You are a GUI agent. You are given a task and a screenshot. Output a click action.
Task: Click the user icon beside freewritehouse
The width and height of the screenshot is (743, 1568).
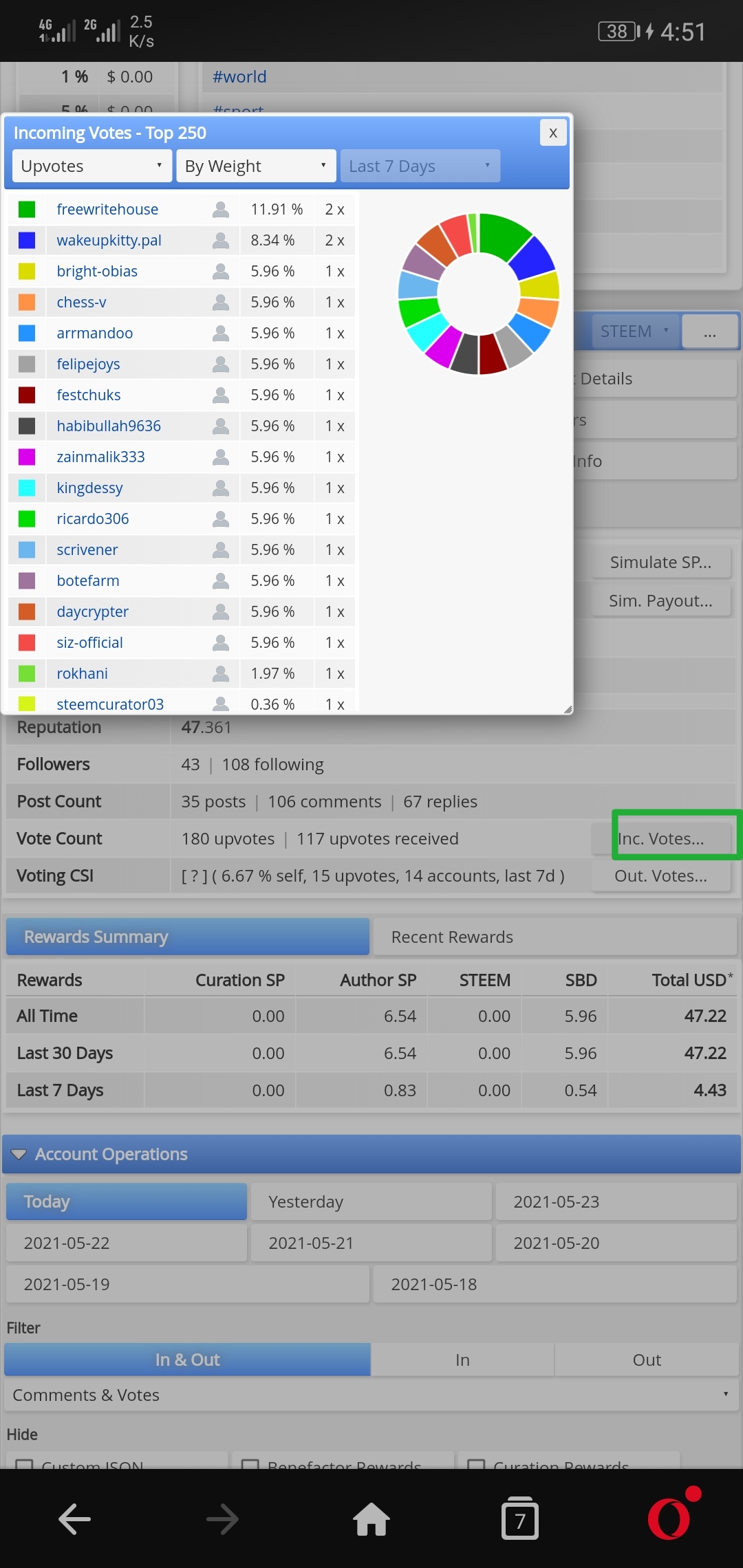[221, 209]
